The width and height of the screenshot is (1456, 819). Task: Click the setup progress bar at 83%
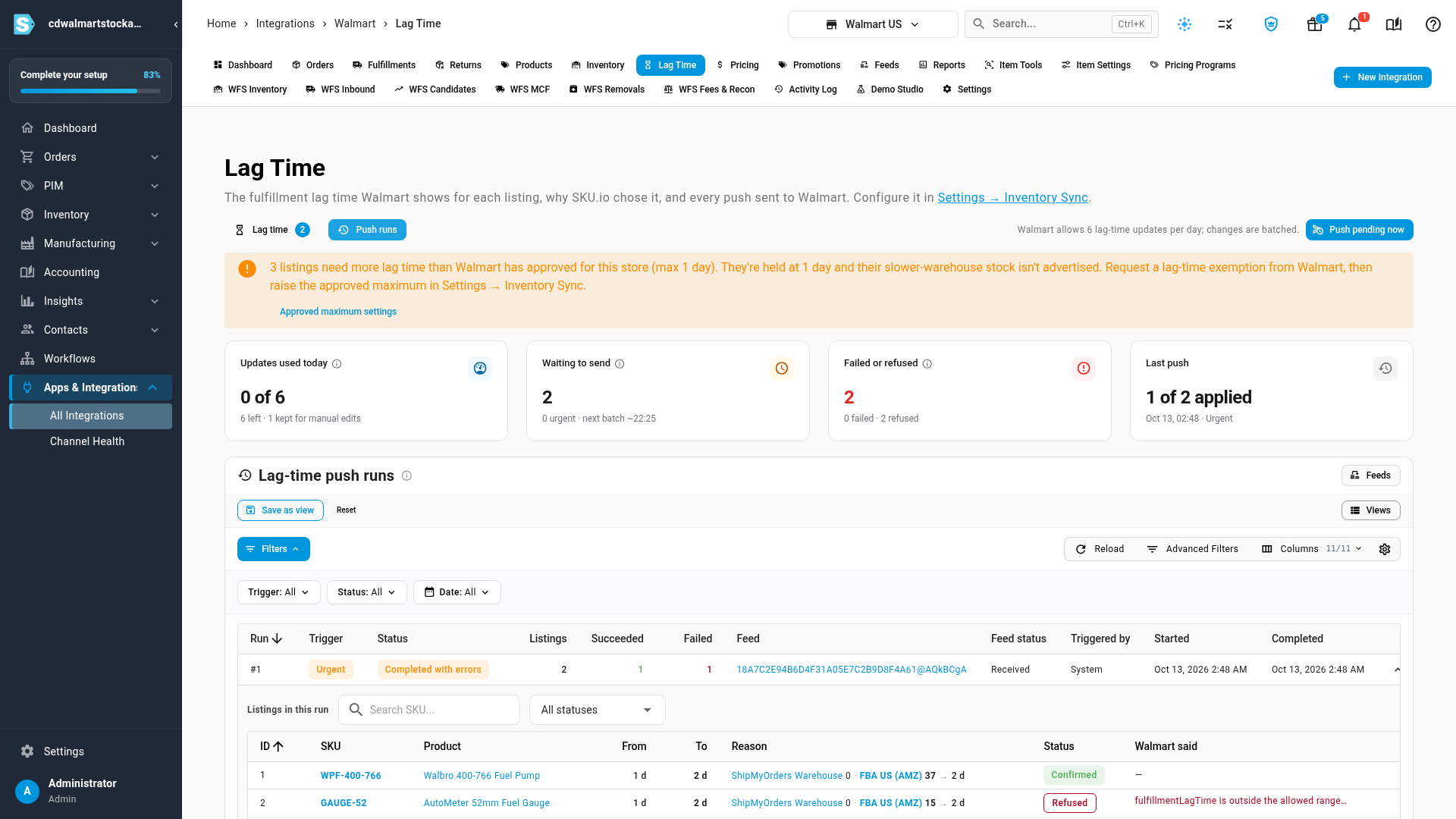[90, 91]
